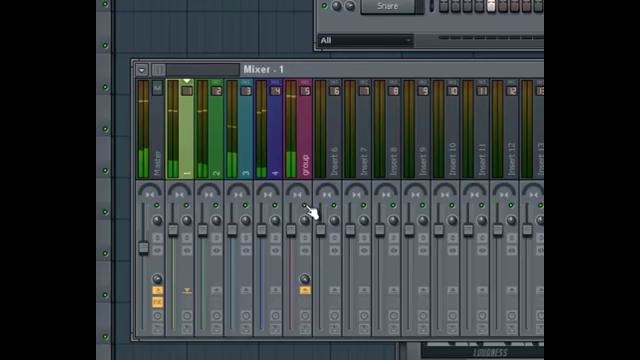The image size is (640, 360).
Task: Swap stereo channels on mixer track 2
Action: point(216,250)
